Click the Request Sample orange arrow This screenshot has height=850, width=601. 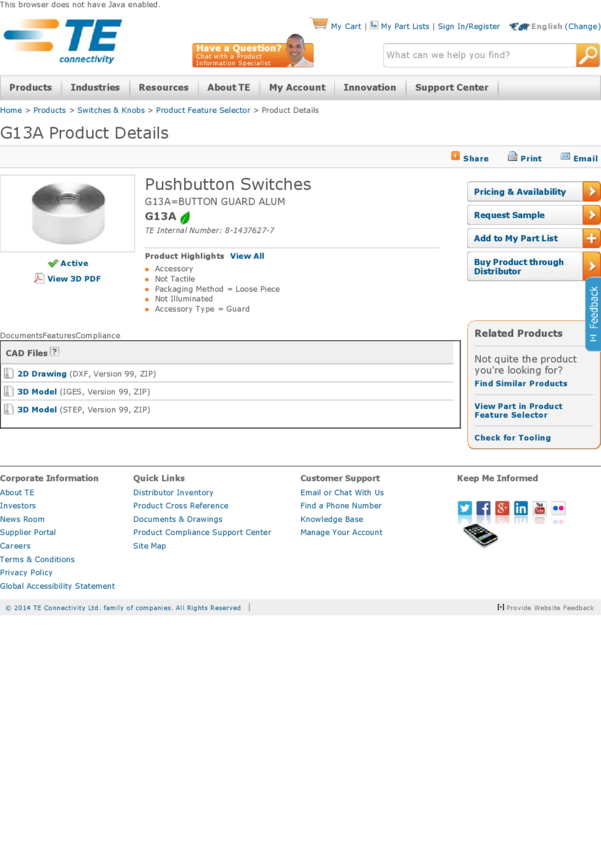[591, 215]
